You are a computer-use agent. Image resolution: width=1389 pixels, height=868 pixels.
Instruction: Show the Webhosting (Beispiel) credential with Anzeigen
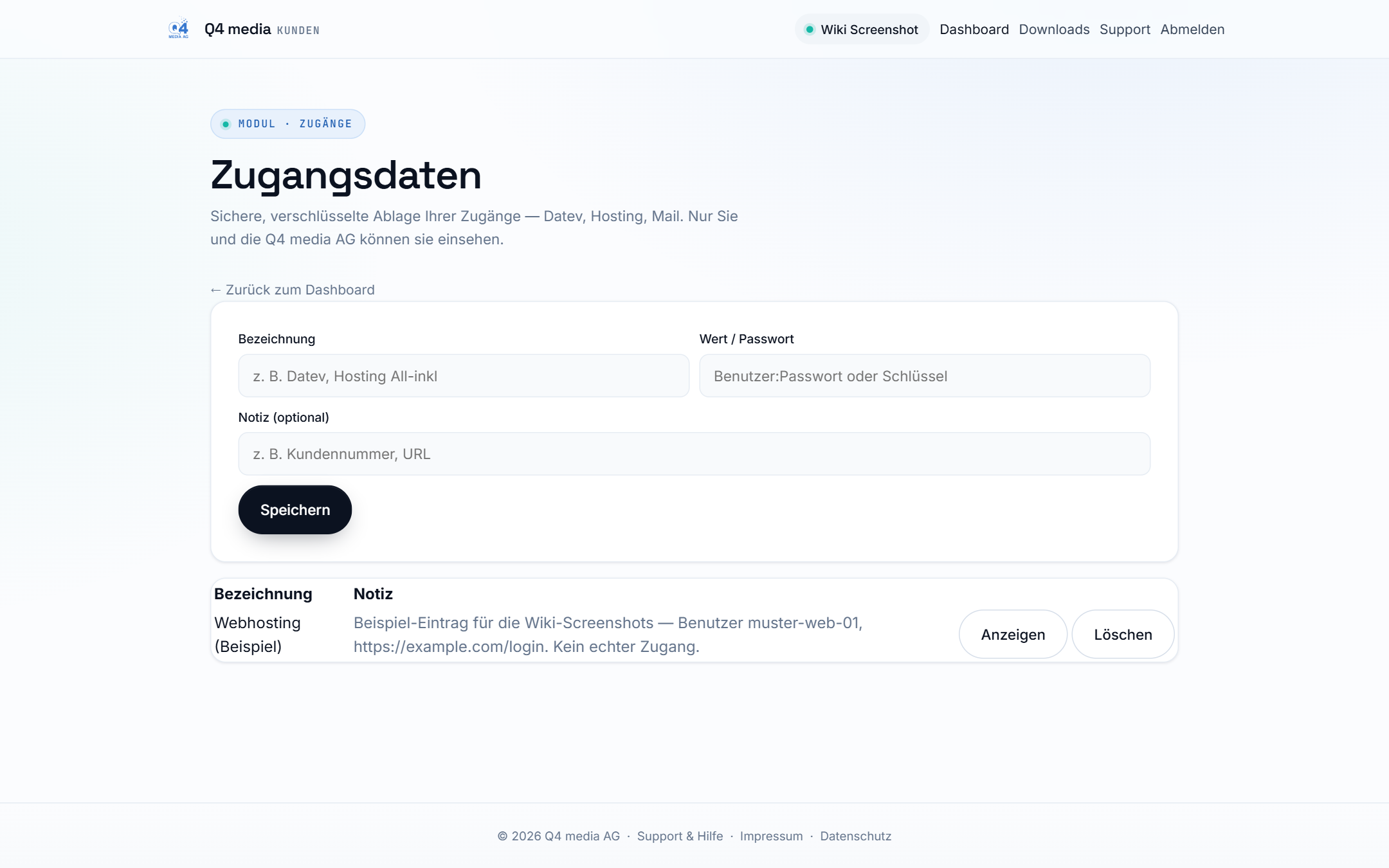(x=1013, y=635)
